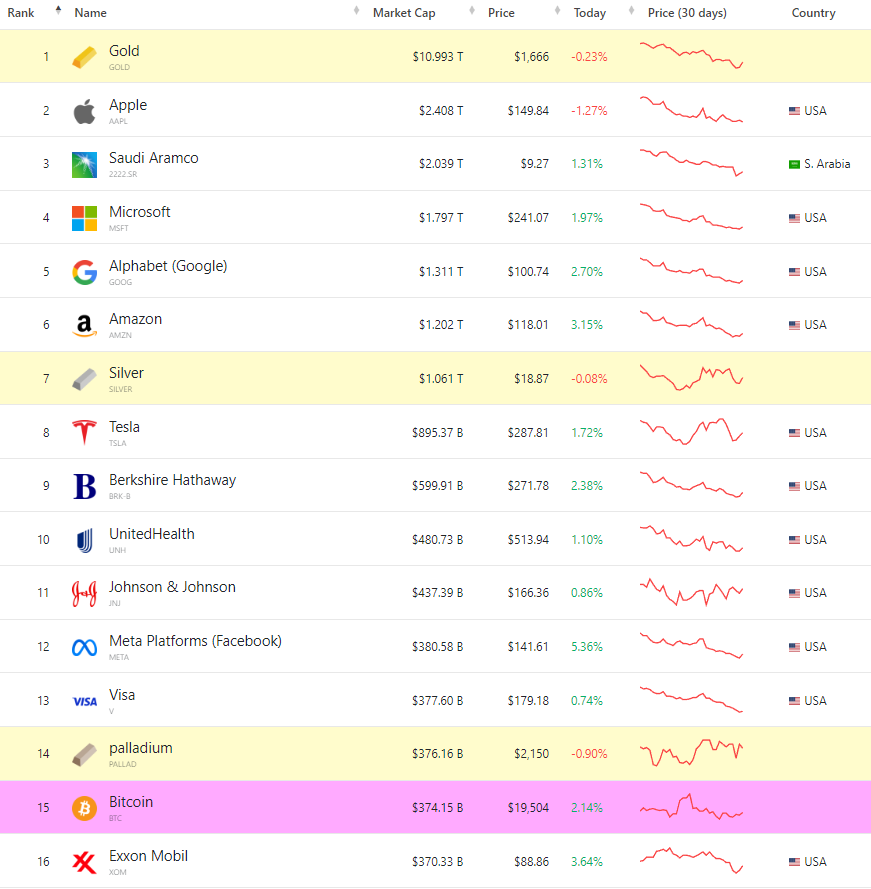Click the Visa logo icon
The width and height of the screenshot is (871, 889).
(x=85, y=701)
